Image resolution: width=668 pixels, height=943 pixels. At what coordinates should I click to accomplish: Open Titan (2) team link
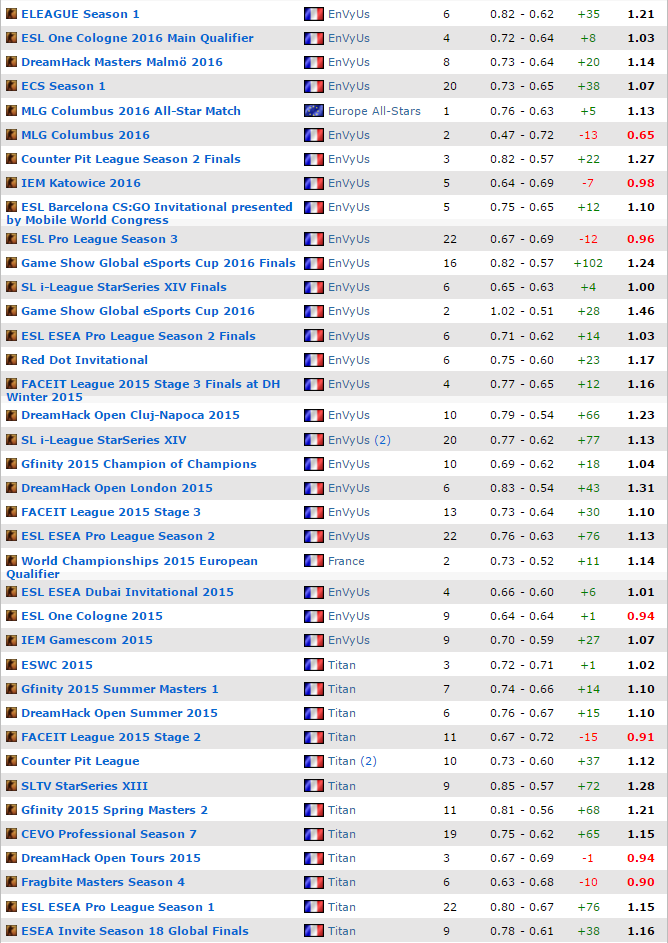click(x=352, y=761)
